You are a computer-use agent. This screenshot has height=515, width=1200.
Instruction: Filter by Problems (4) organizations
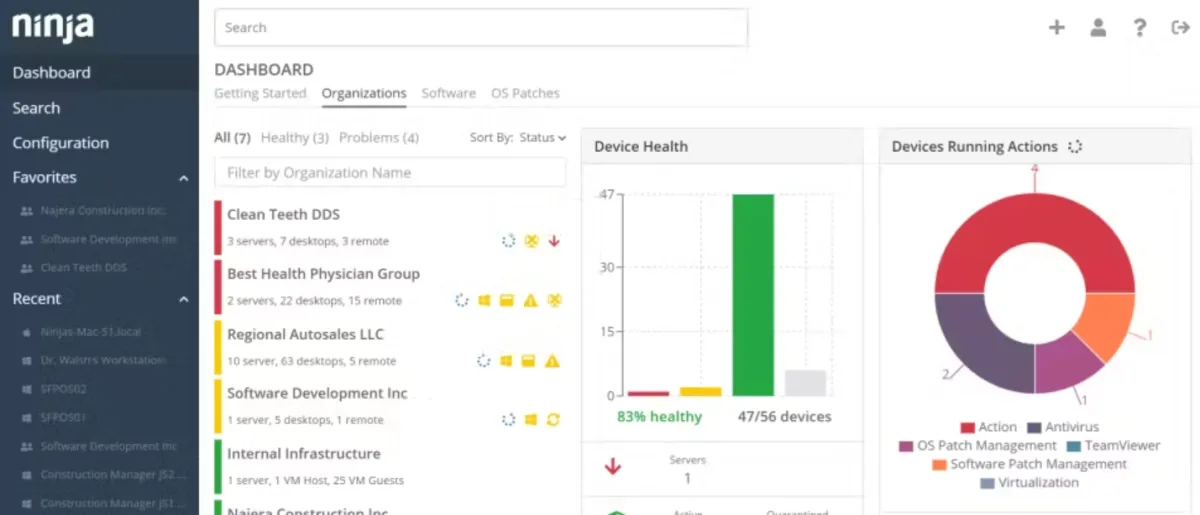pyautogui.click(x=379, y=138)
